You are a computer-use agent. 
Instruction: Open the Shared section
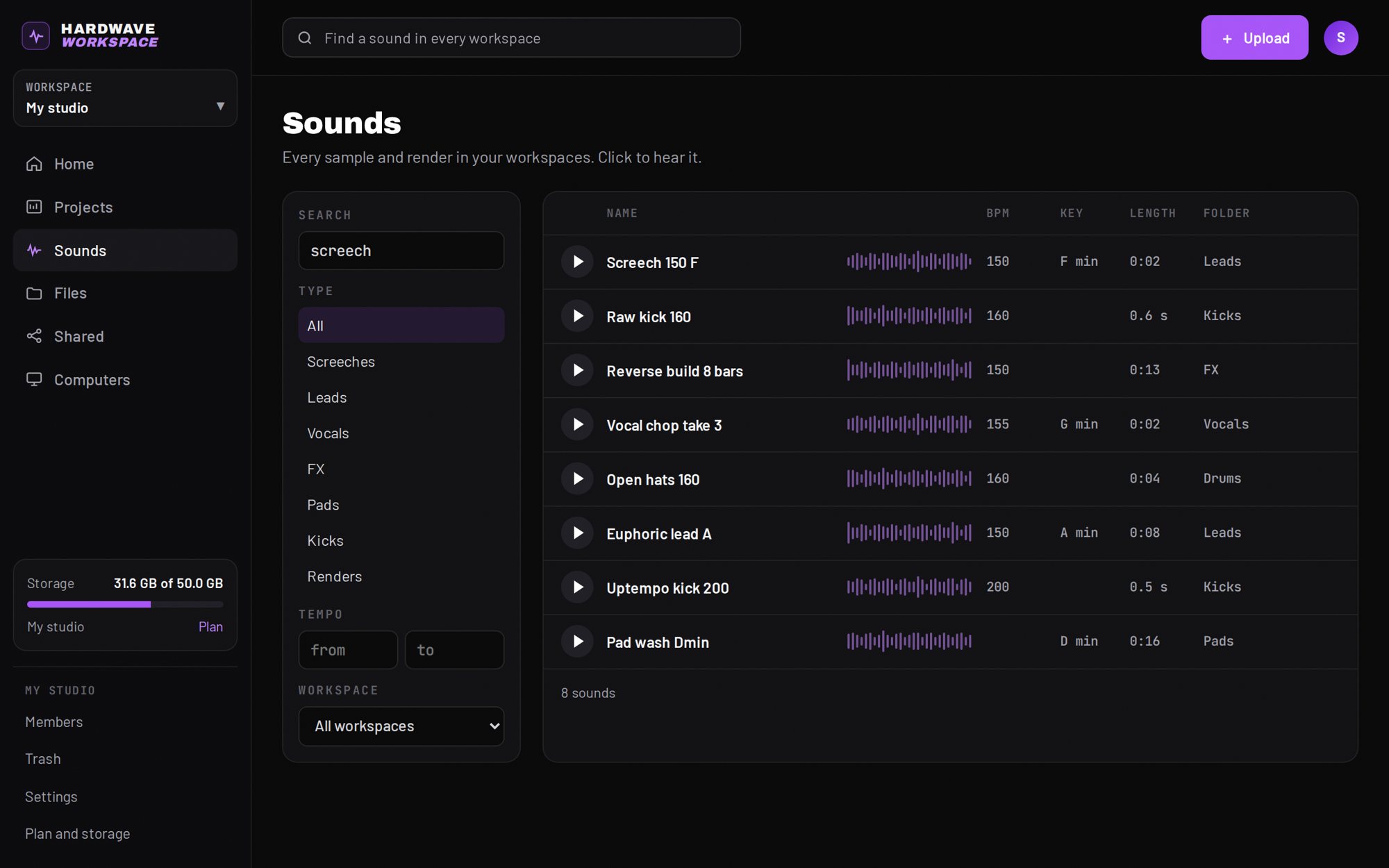tap(125, 336)
